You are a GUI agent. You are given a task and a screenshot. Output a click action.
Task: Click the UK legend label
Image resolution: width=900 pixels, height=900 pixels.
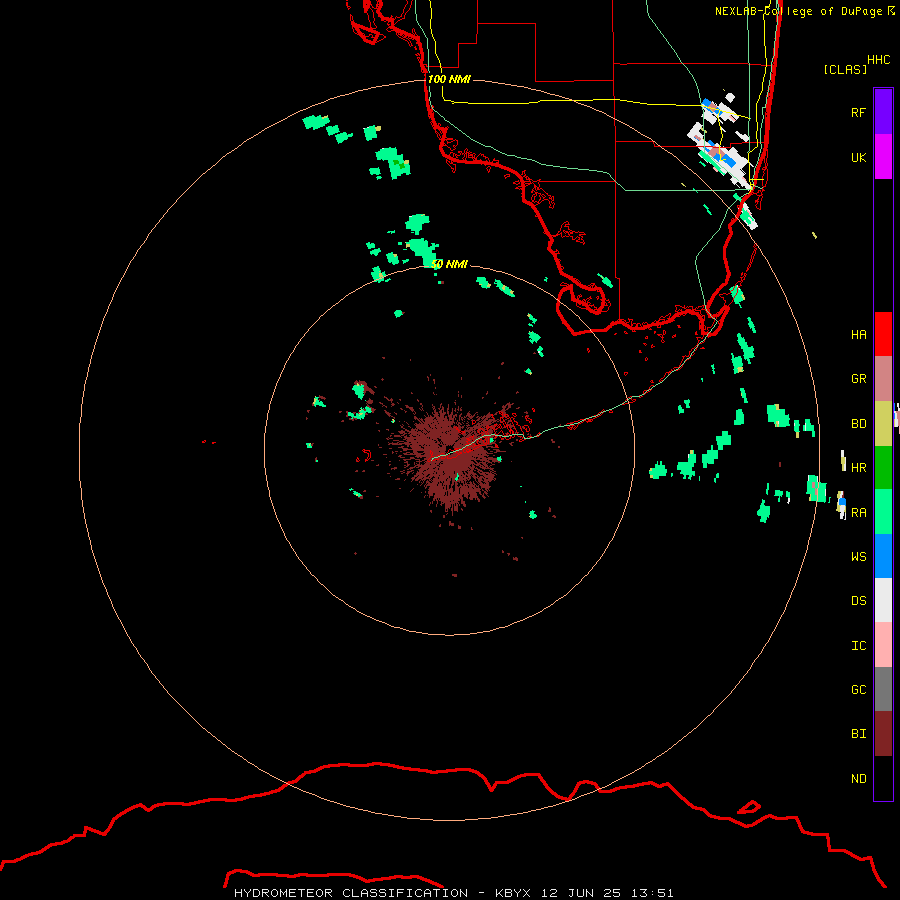coord(858,157)
